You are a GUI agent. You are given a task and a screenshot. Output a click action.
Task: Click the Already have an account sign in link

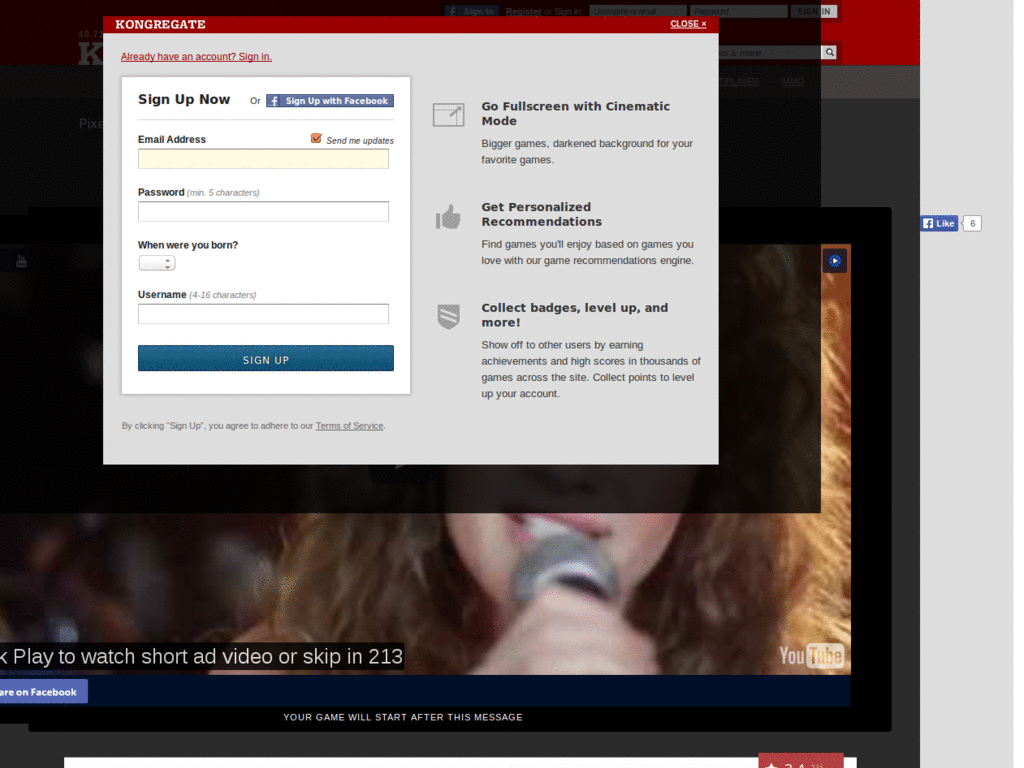196,56
